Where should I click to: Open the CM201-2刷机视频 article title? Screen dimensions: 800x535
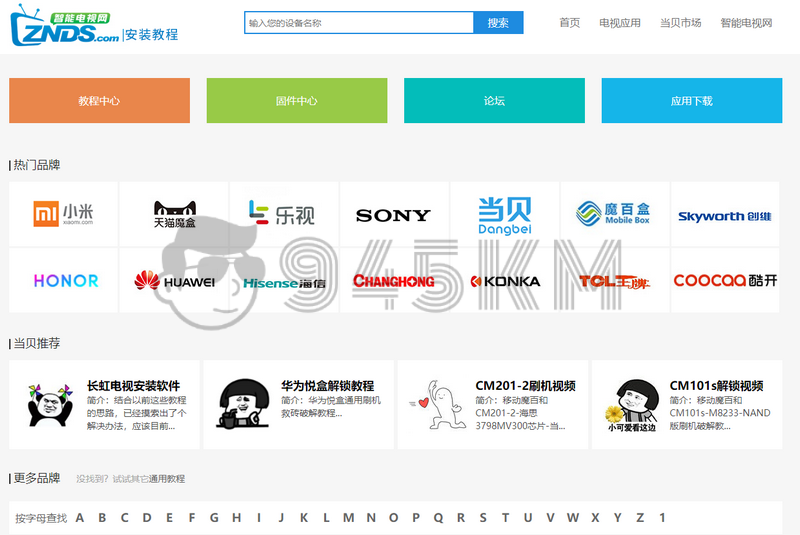[x=526, y=386]
